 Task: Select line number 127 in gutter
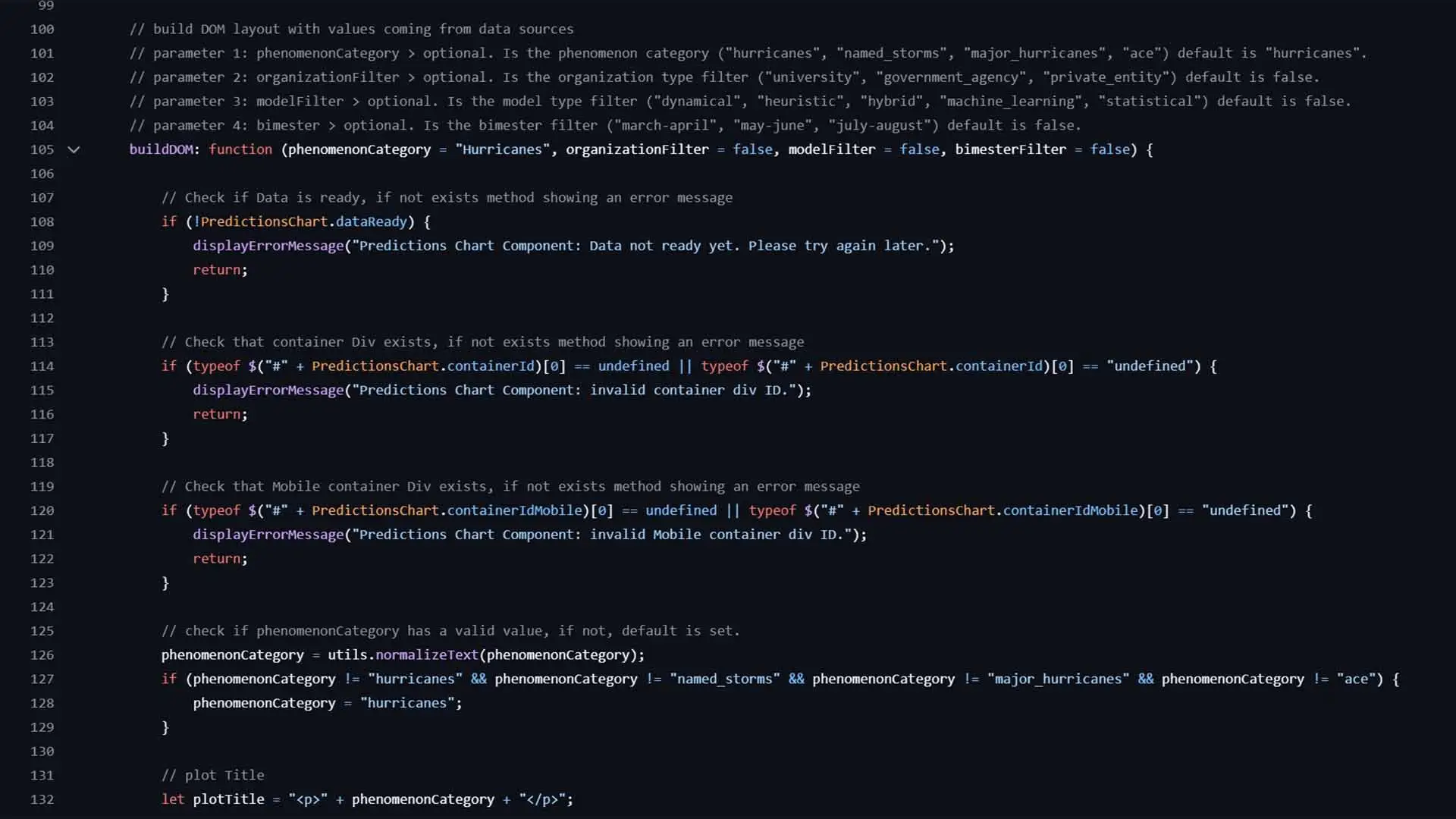42,679
